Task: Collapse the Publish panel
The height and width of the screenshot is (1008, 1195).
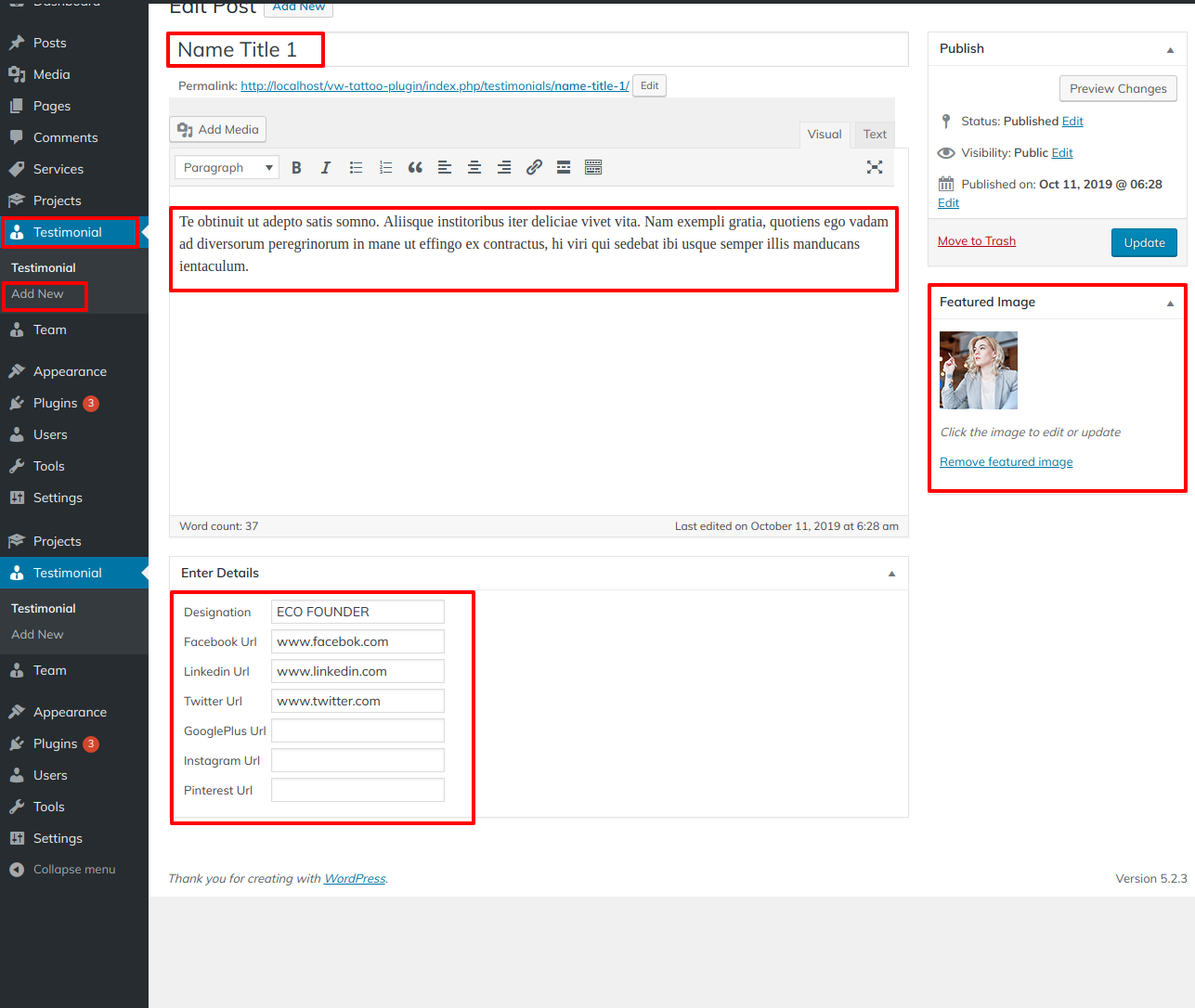Action: [1170, 50]
